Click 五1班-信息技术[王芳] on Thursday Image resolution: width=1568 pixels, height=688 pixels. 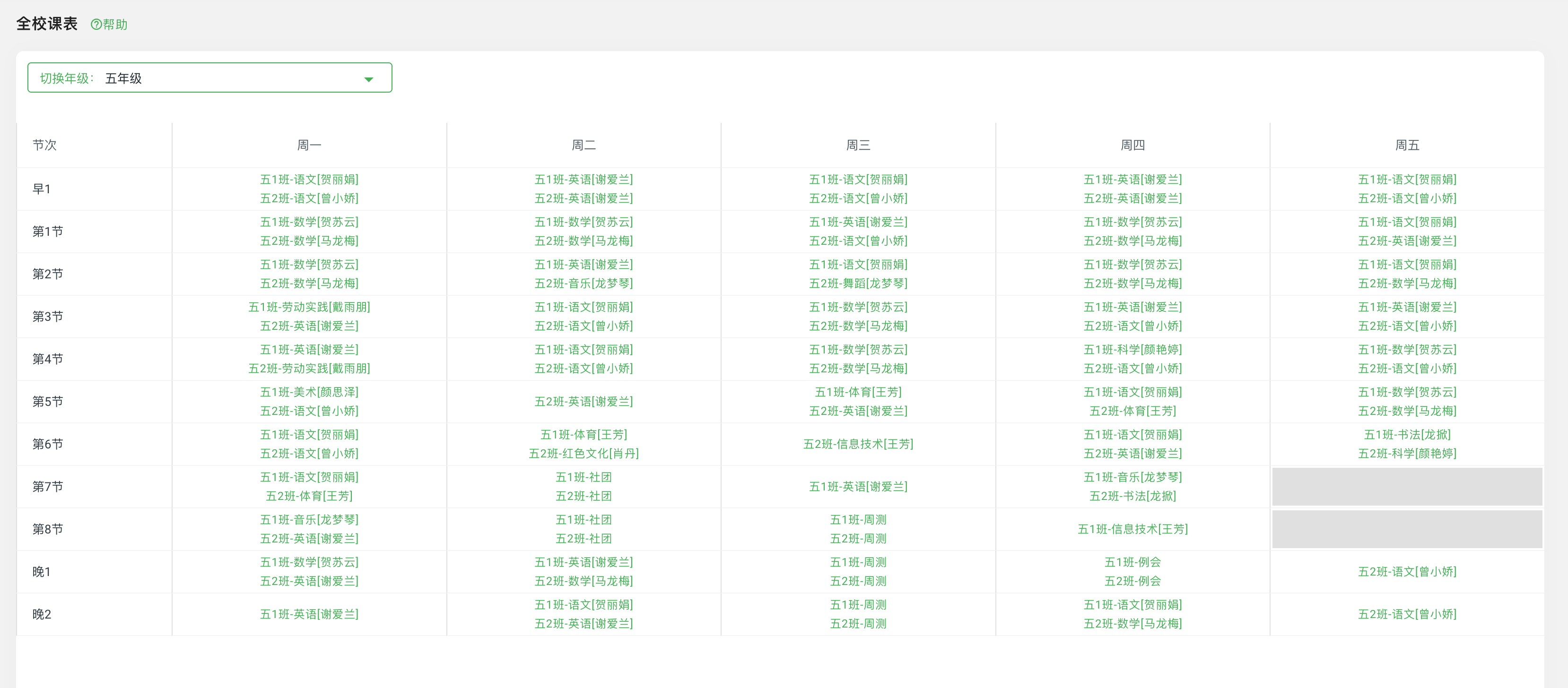1132,529
